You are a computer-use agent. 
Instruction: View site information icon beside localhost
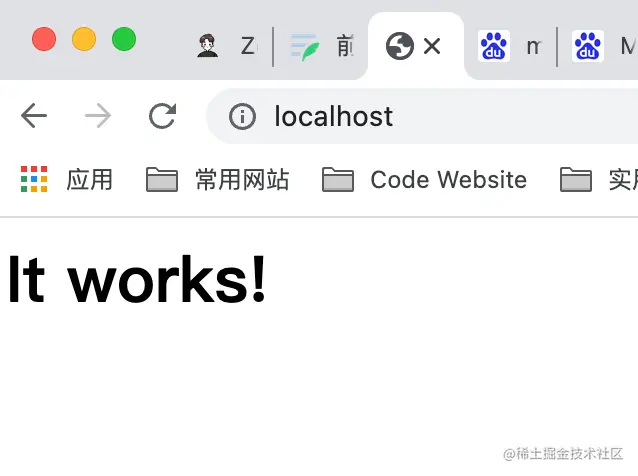(x=243, y=117)
